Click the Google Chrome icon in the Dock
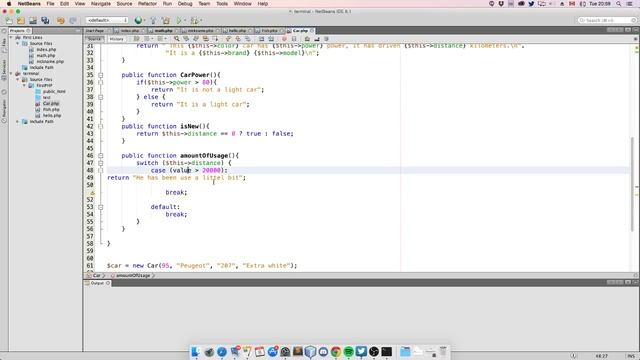 (x=336, y=351)
